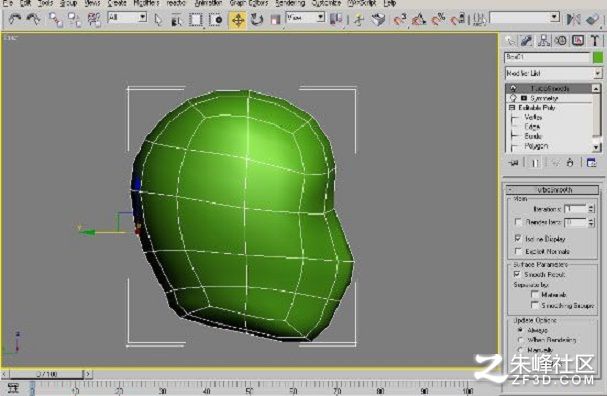Click the Undo arrow icon
607x396 pixels.
(15, 19)
